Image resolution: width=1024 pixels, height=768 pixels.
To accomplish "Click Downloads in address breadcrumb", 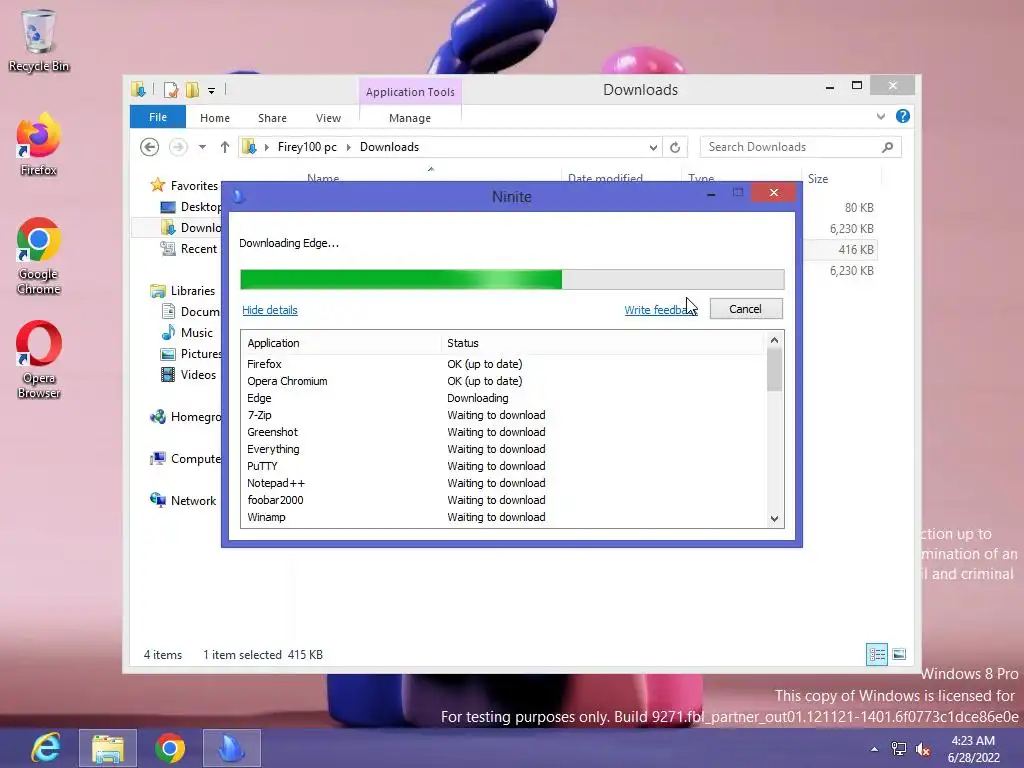I will 389,147.
